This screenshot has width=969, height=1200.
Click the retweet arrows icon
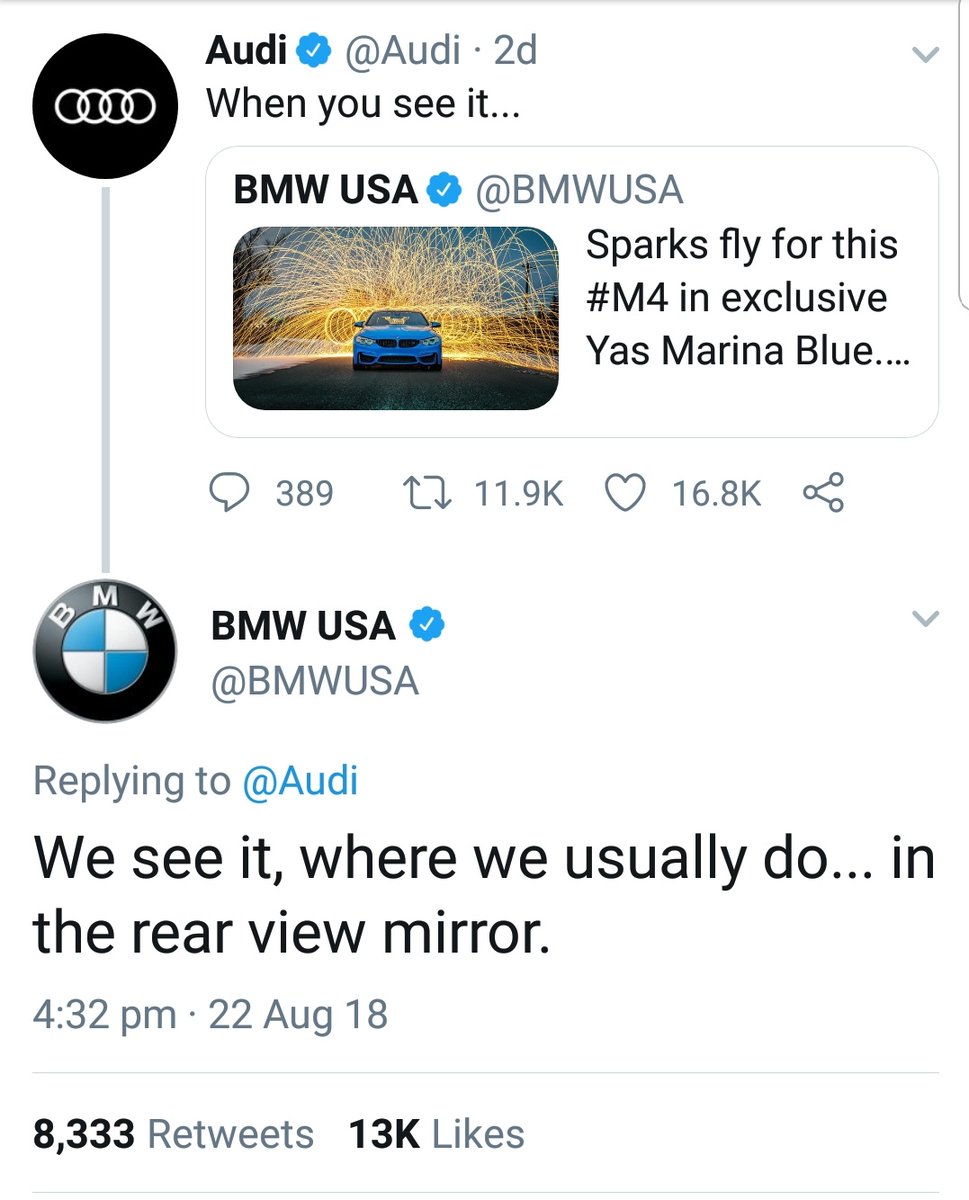point(426,493)
